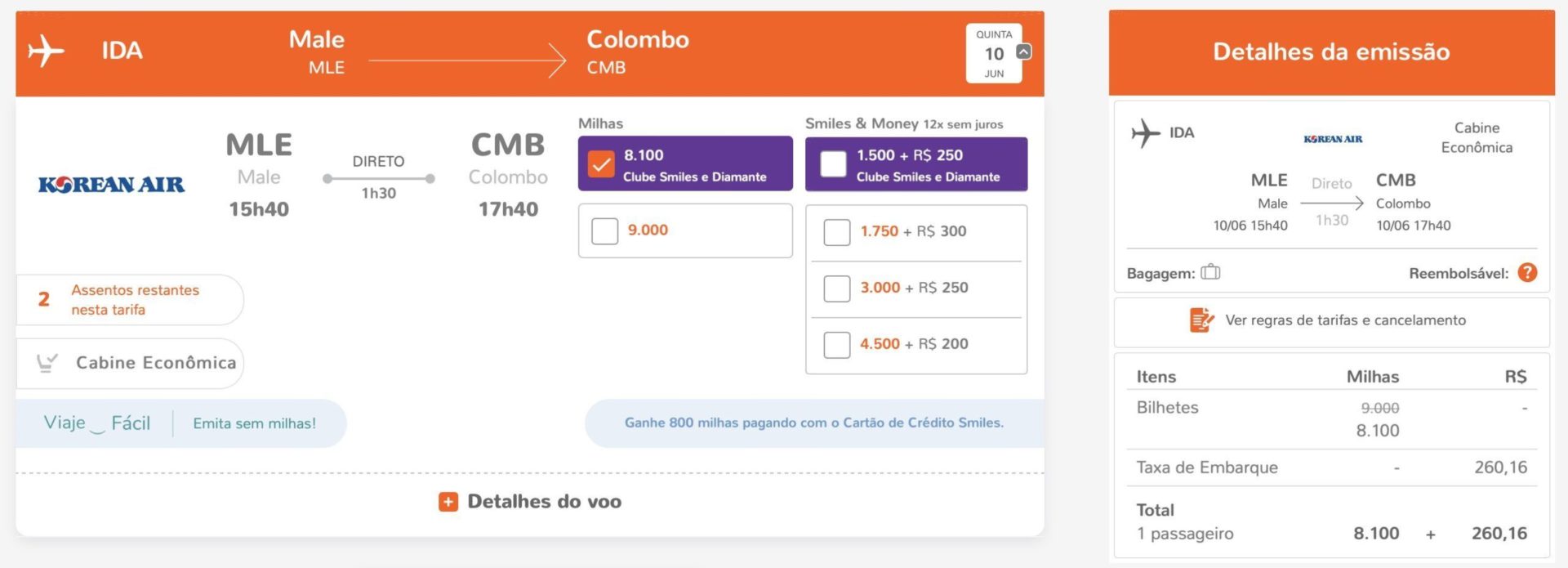The height and width of the screenshot is (568, 1568).
Task: Select the 1.750 + R$ 300 option
Action: [x=837, y=232]
